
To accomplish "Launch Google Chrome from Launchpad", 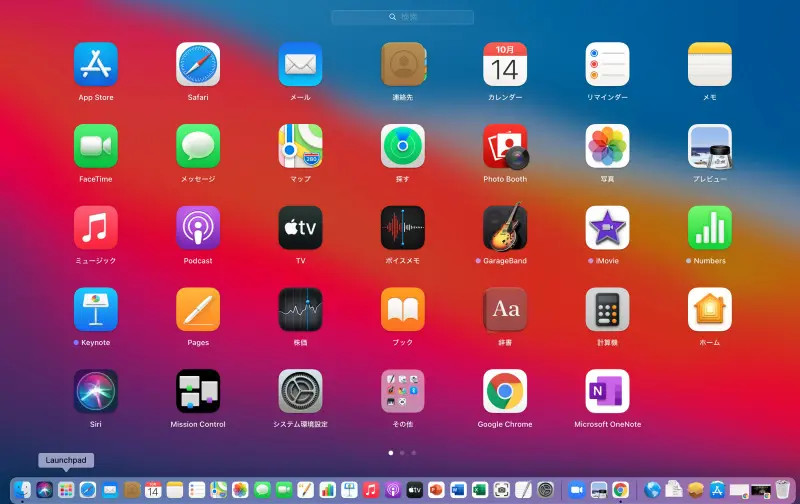I will click(505, 392).
